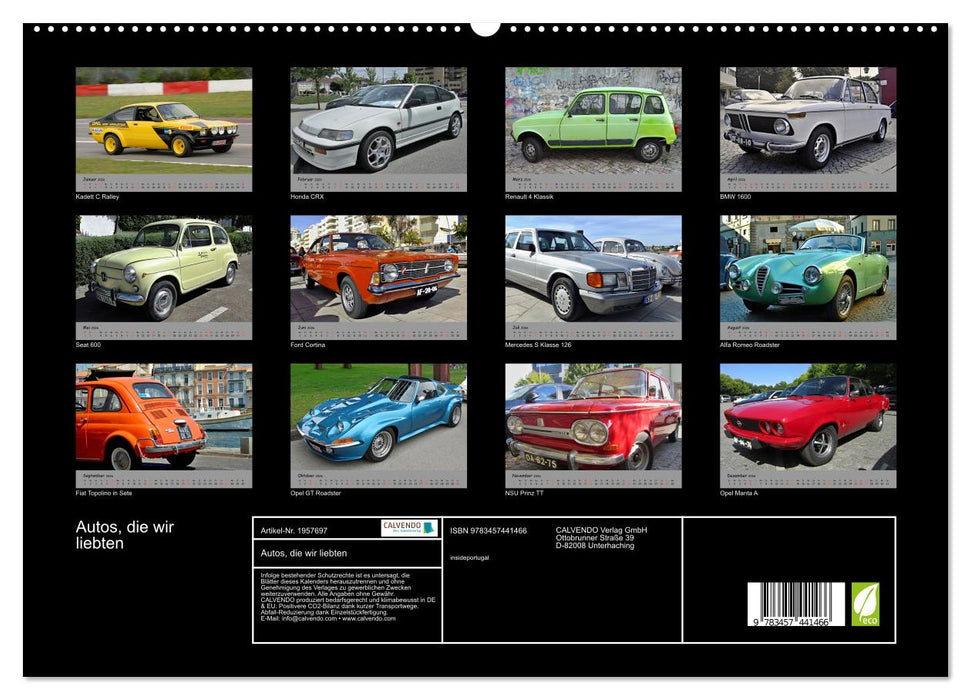Open the Renault 4 Klassik image
Screen dimensions: 971x700
(592, 122)
